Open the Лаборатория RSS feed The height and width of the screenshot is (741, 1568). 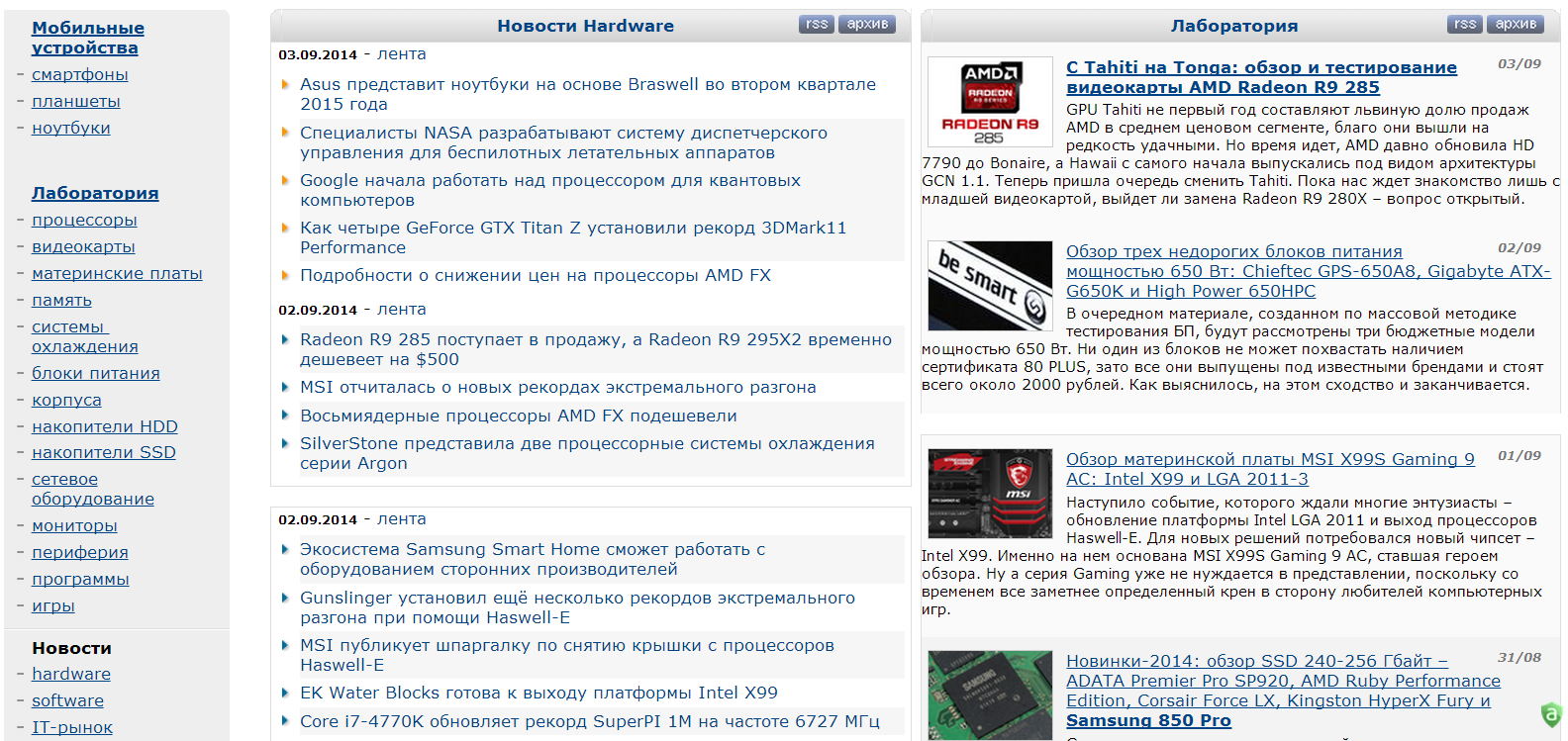tap(1465, 24)
